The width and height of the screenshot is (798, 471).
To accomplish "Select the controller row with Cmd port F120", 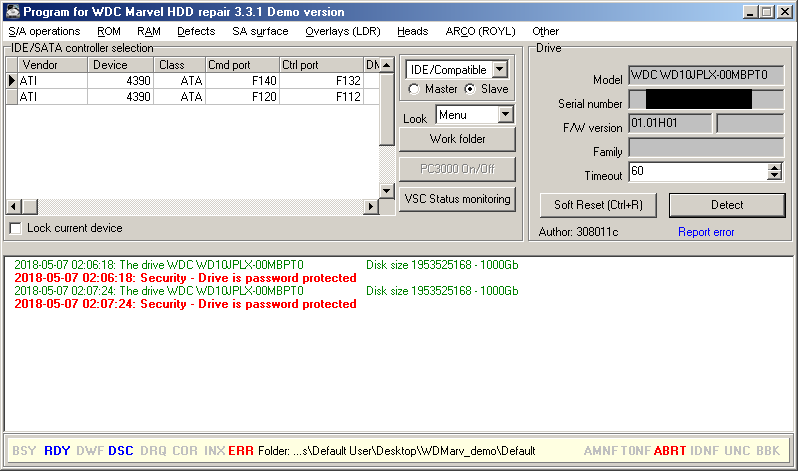I will pyautogui.click(x=191, y=97).
